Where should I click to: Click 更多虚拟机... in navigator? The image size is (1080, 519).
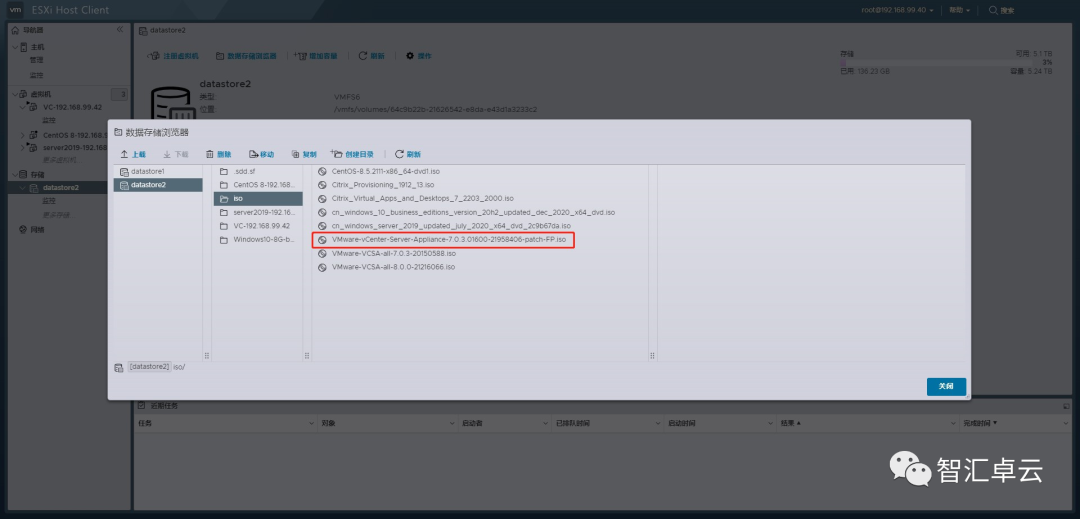(x=61, y=160)
